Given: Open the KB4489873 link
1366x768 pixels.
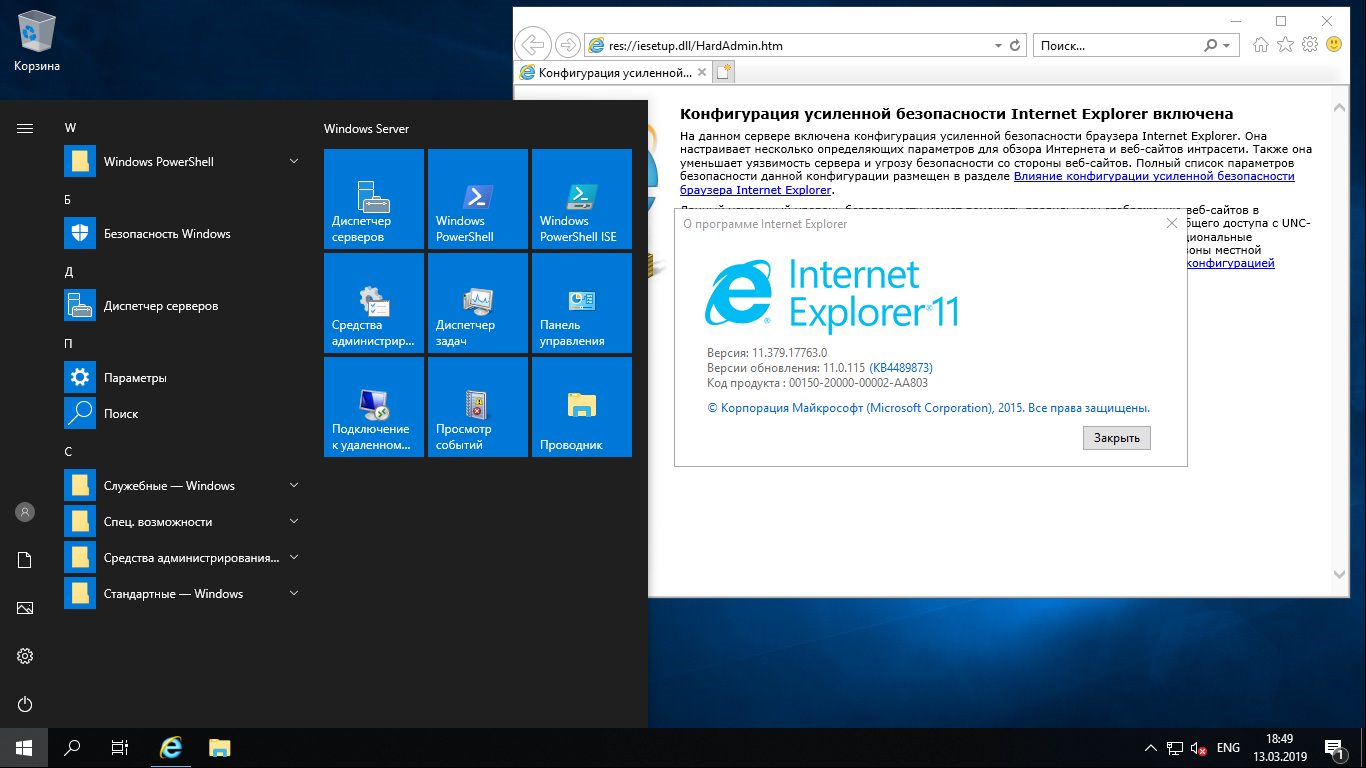Looking at the screenshot, I should pyautogui.click(x=901, y=368).
